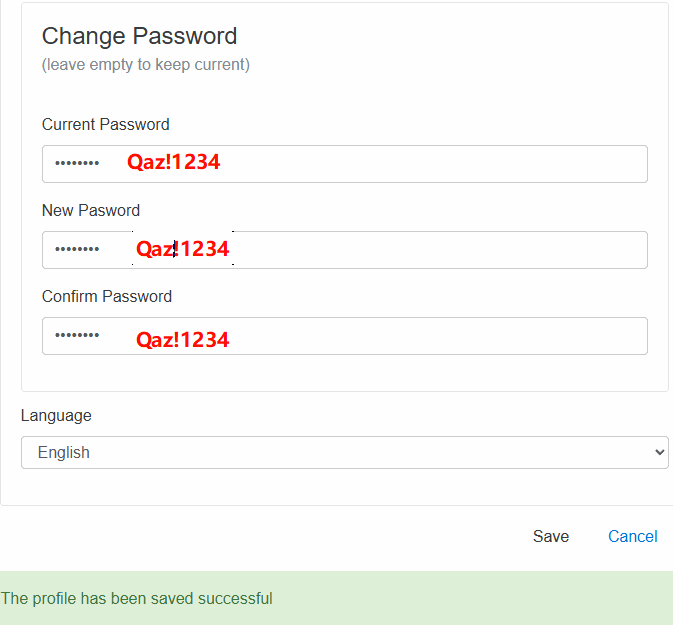
Task: Save the profile changes
Action: (x=551, y=536)
